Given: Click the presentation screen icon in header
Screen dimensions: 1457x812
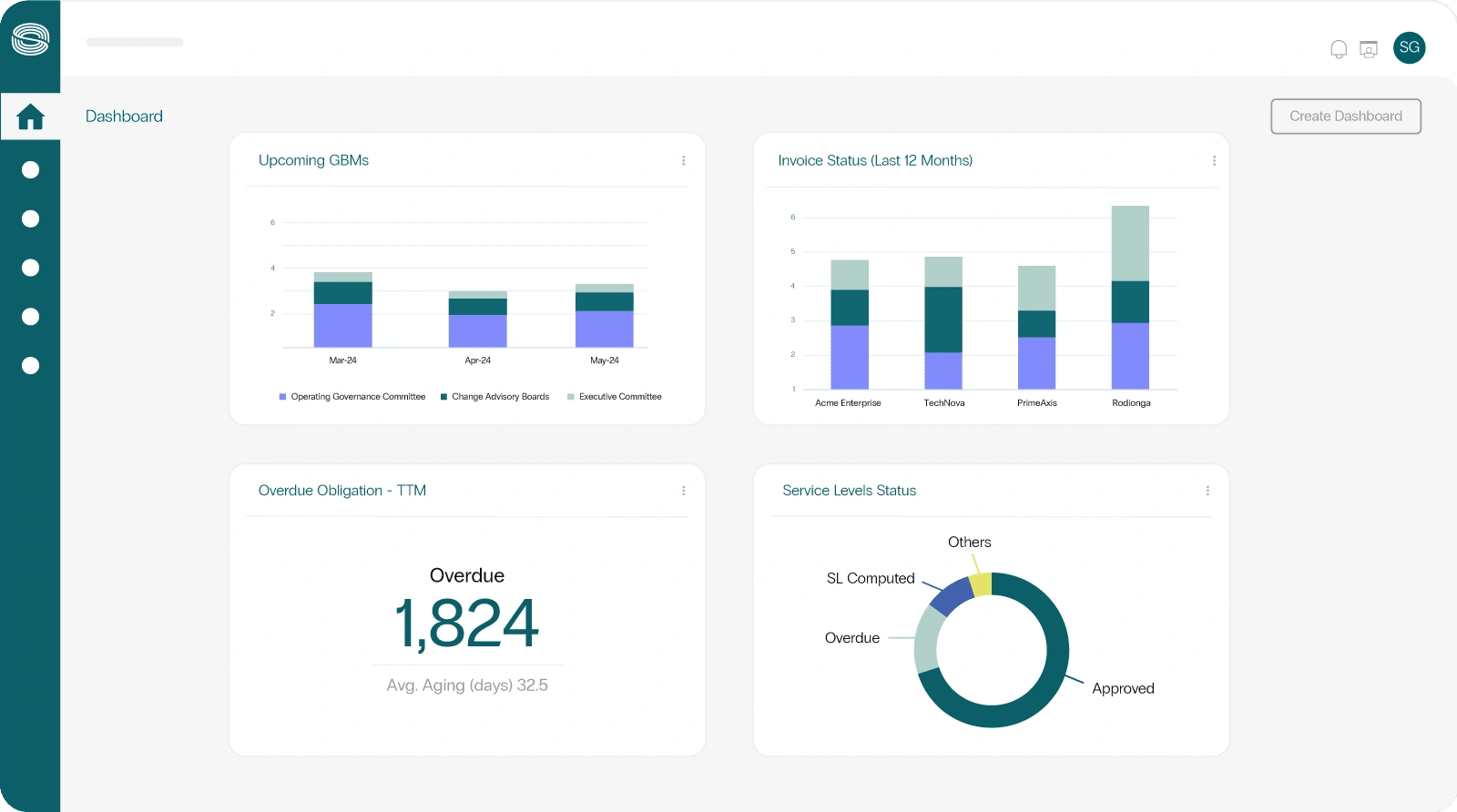Looking at the screenshot, I should coord(1368,49).
